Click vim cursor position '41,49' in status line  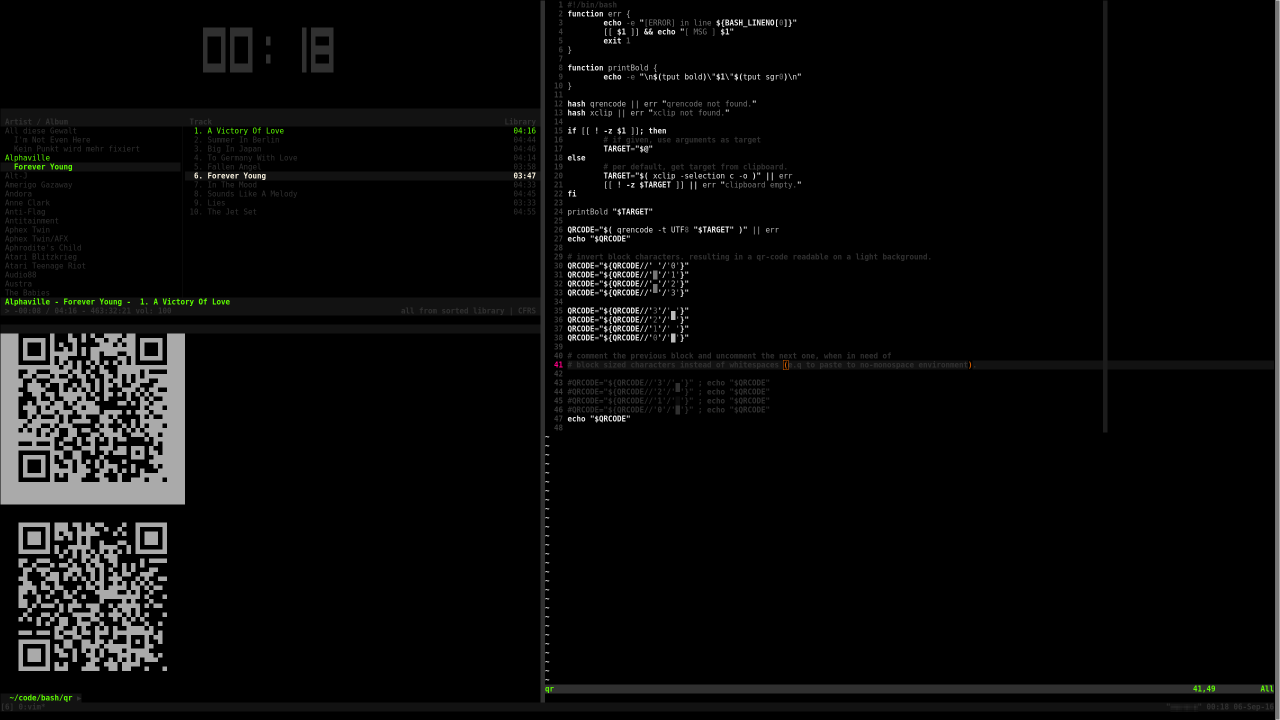(1204, 689)
